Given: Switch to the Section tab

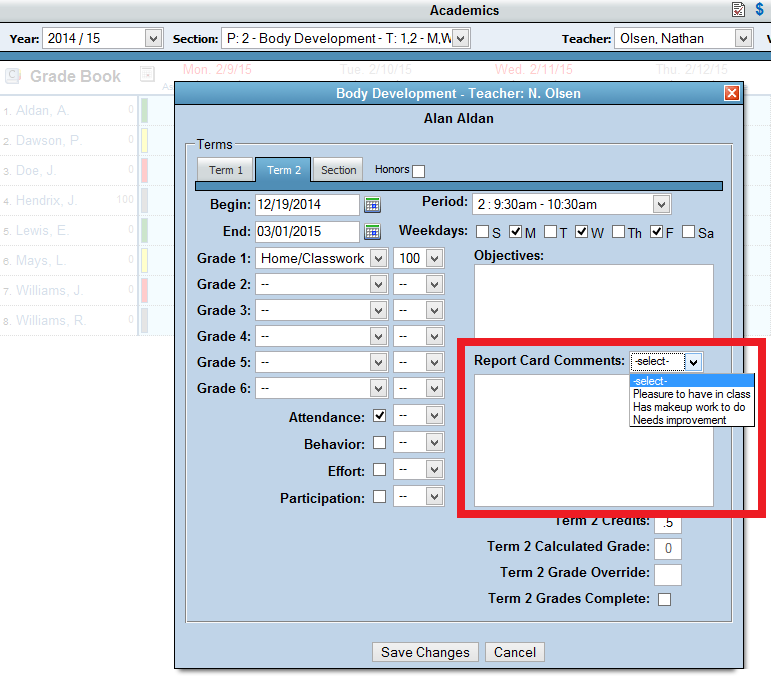Looking at the screenshot, I should [x=338, y=170].
